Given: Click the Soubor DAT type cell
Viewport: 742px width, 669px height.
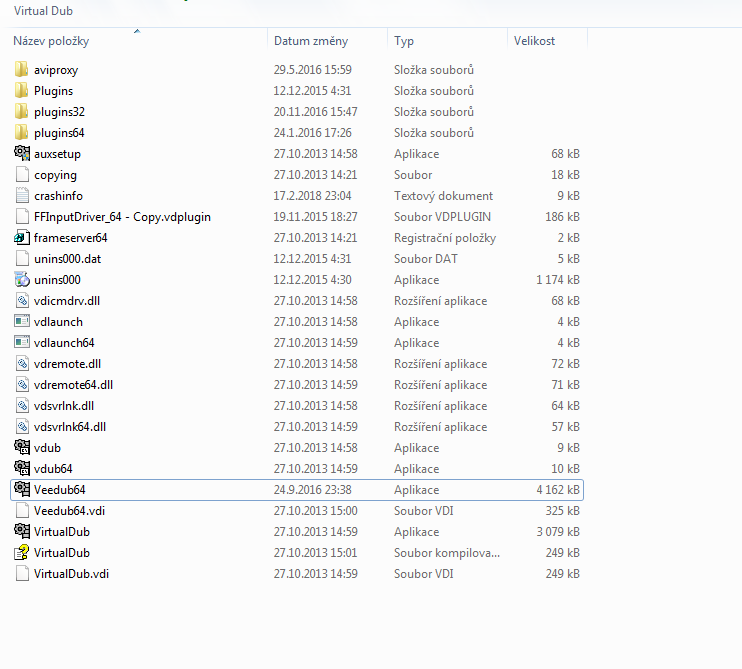Looking at the screenshot, I should [x=426, y=259].
